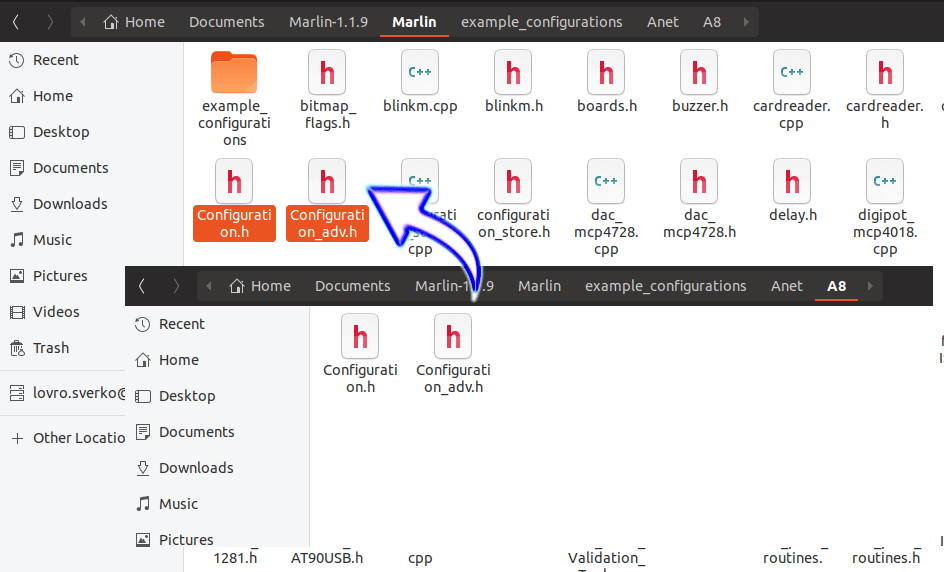Viewport: 944px width, 572px height.
Task: Go back in the A8 folder window
Action: pyautogui.click(x=142, y=286)
